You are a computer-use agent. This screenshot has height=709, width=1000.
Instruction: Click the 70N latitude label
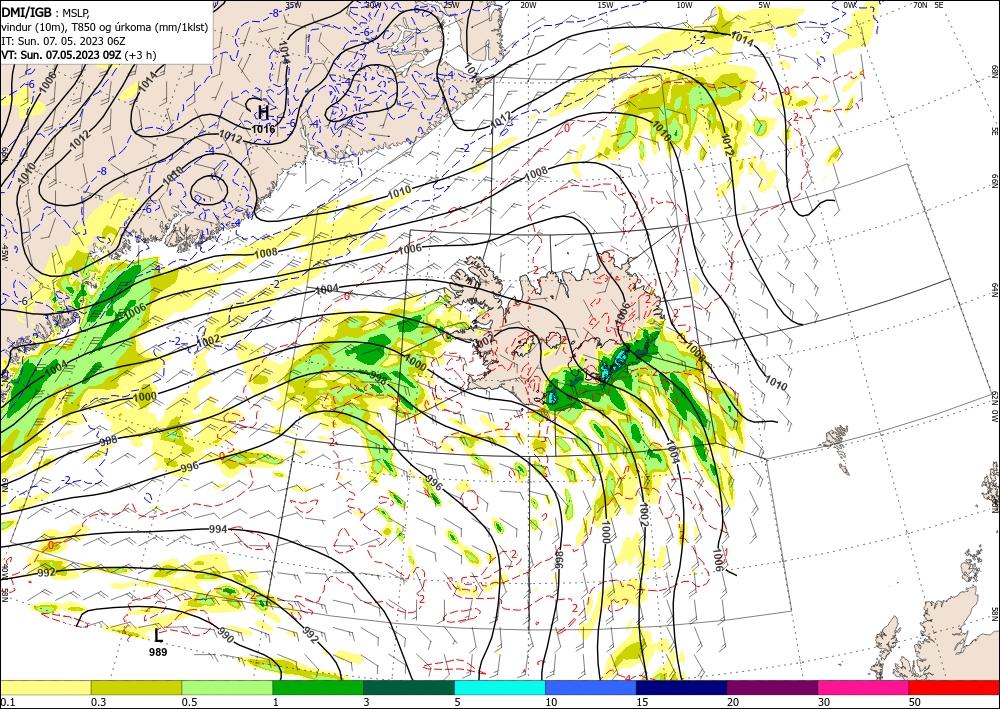coord(920,4)
